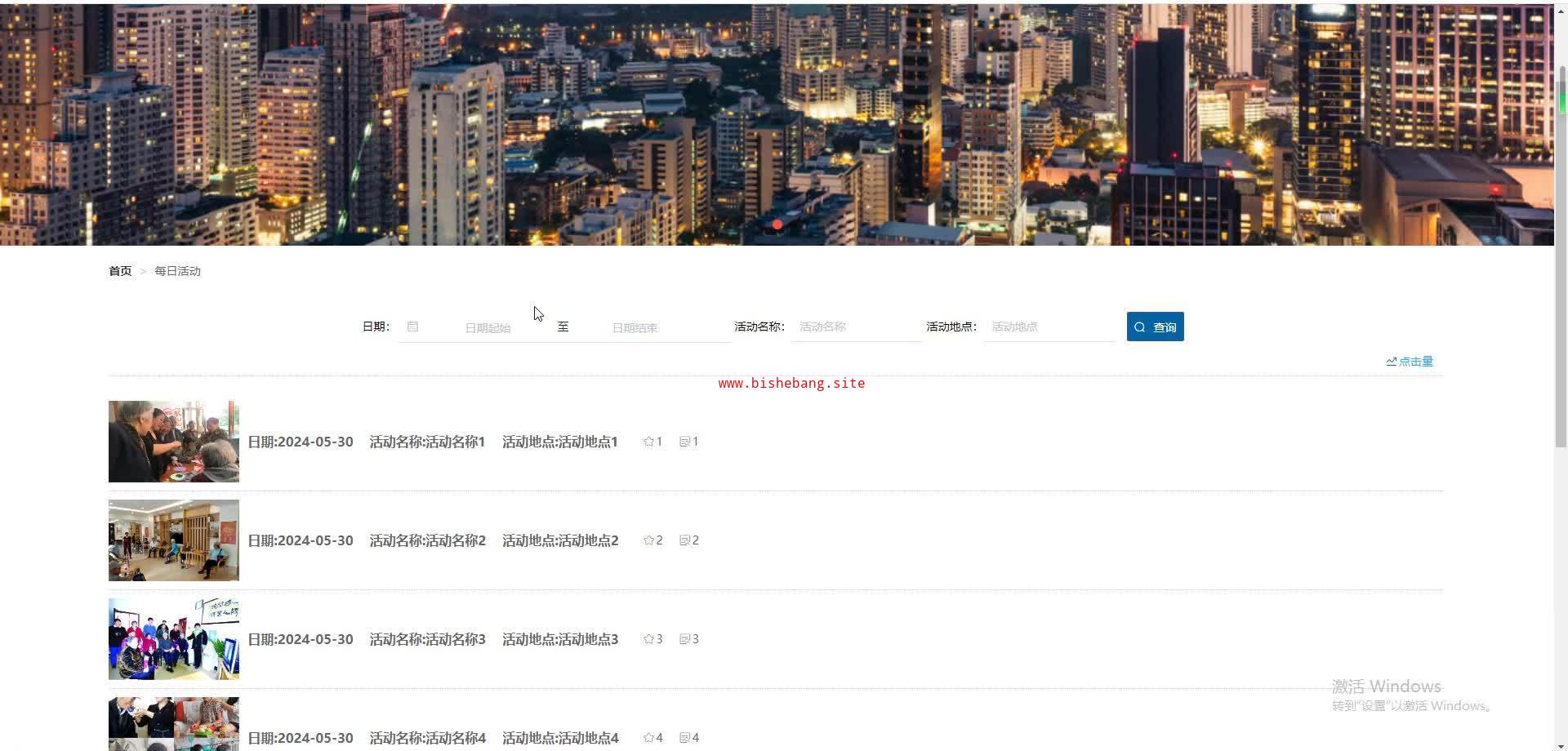1568x751 pixels.
Task: Click the text 活动地点:活动地点4
Action: coord(560,738)
